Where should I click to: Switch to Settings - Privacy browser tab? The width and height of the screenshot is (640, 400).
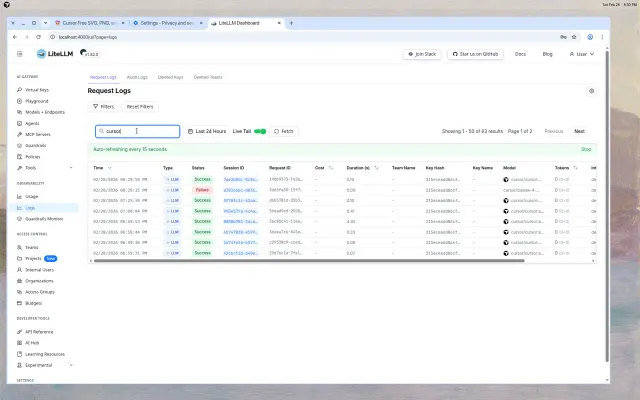click(x=167, y=23)
